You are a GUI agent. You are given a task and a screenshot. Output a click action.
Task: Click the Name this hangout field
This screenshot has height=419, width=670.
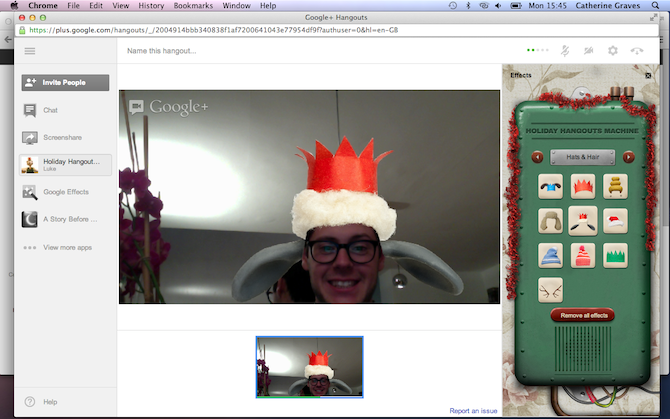click(162, 51)
